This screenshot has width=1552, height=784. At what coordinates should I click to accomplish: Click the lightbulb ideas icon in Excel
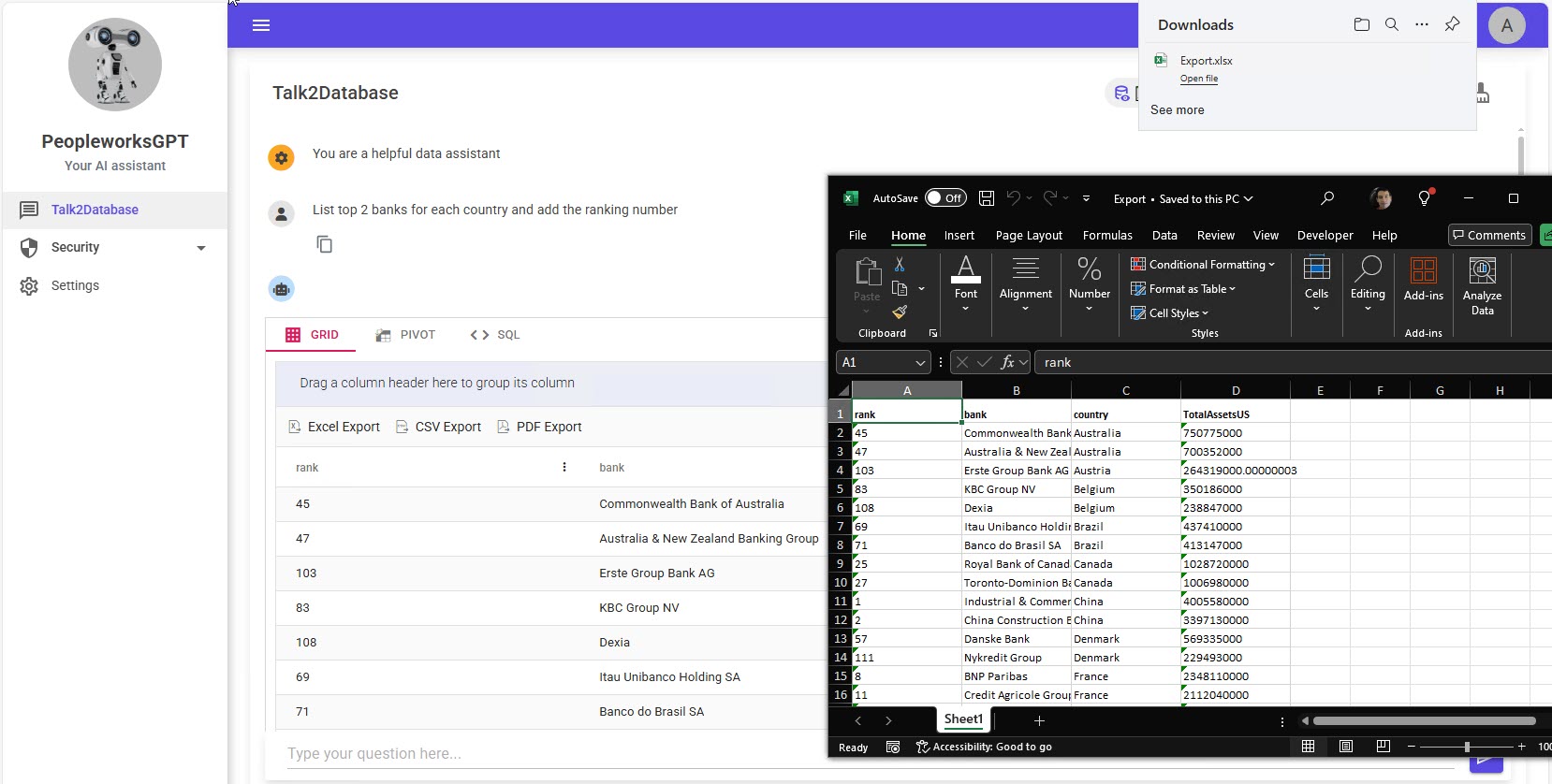[1425, 197]
